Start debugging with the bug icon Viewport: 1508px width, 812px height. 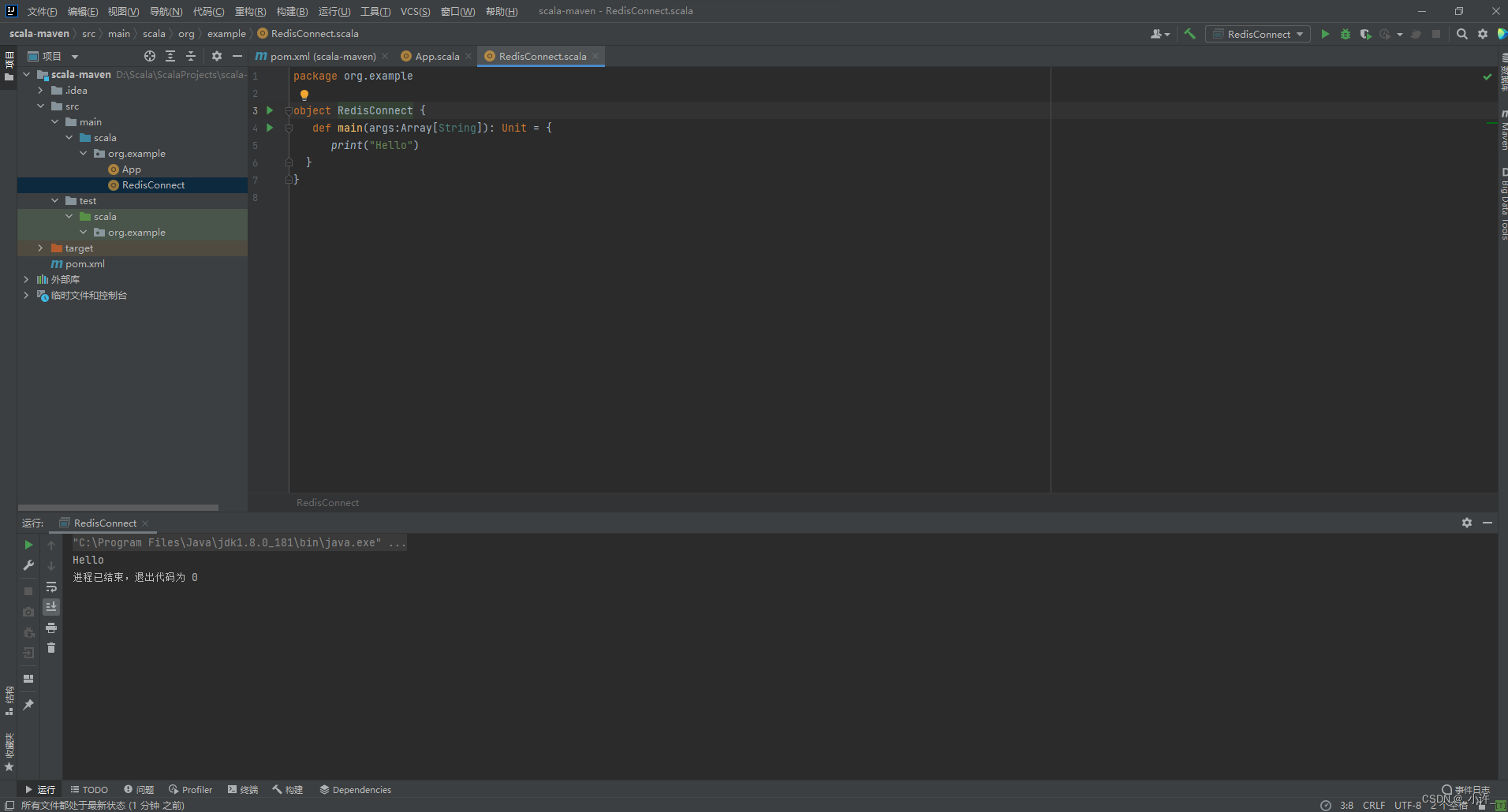coord(1346,34)
